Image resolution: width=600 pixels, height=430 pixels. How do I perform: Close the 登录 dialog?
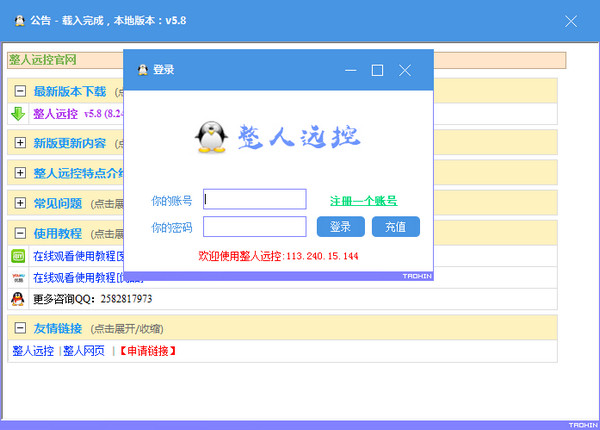pos(405,70)
